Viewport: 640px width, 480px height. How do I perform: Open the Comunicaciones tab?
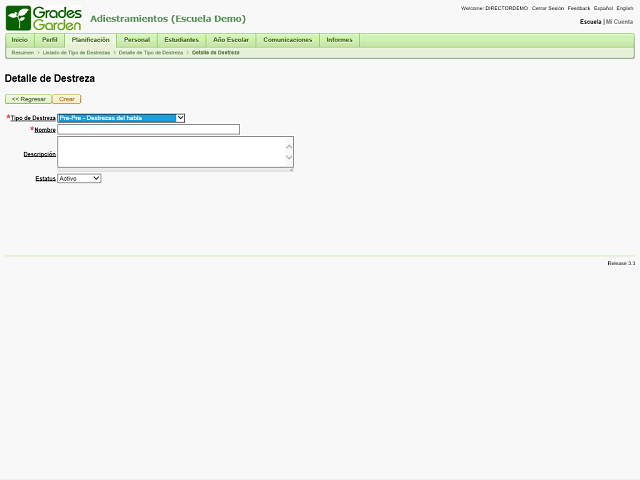click(287, 40)
